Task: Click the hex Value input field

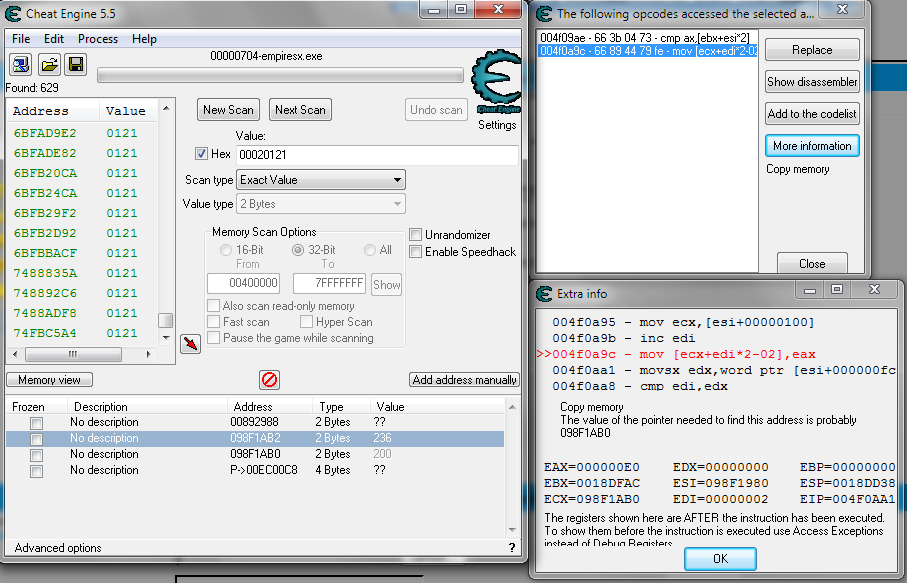Action: click(376, 155)
